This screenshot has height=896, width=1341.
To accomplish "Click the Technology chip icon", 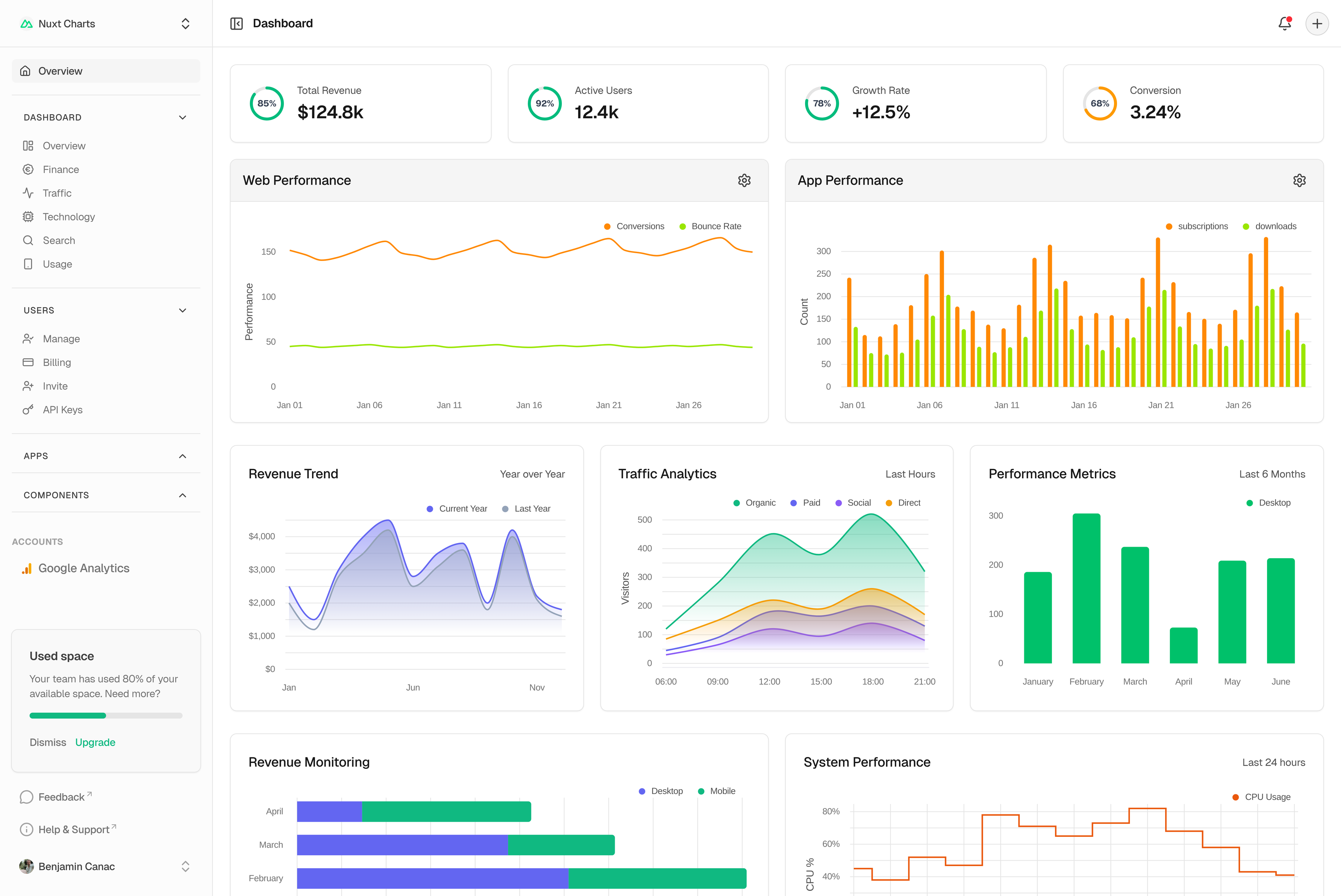I will pyautogui.click(x=28, y=217).
